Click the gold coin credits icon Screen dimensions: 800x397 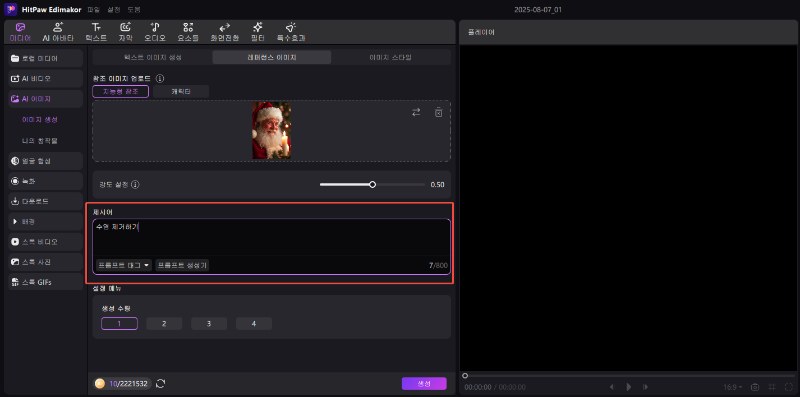[100, 383]
